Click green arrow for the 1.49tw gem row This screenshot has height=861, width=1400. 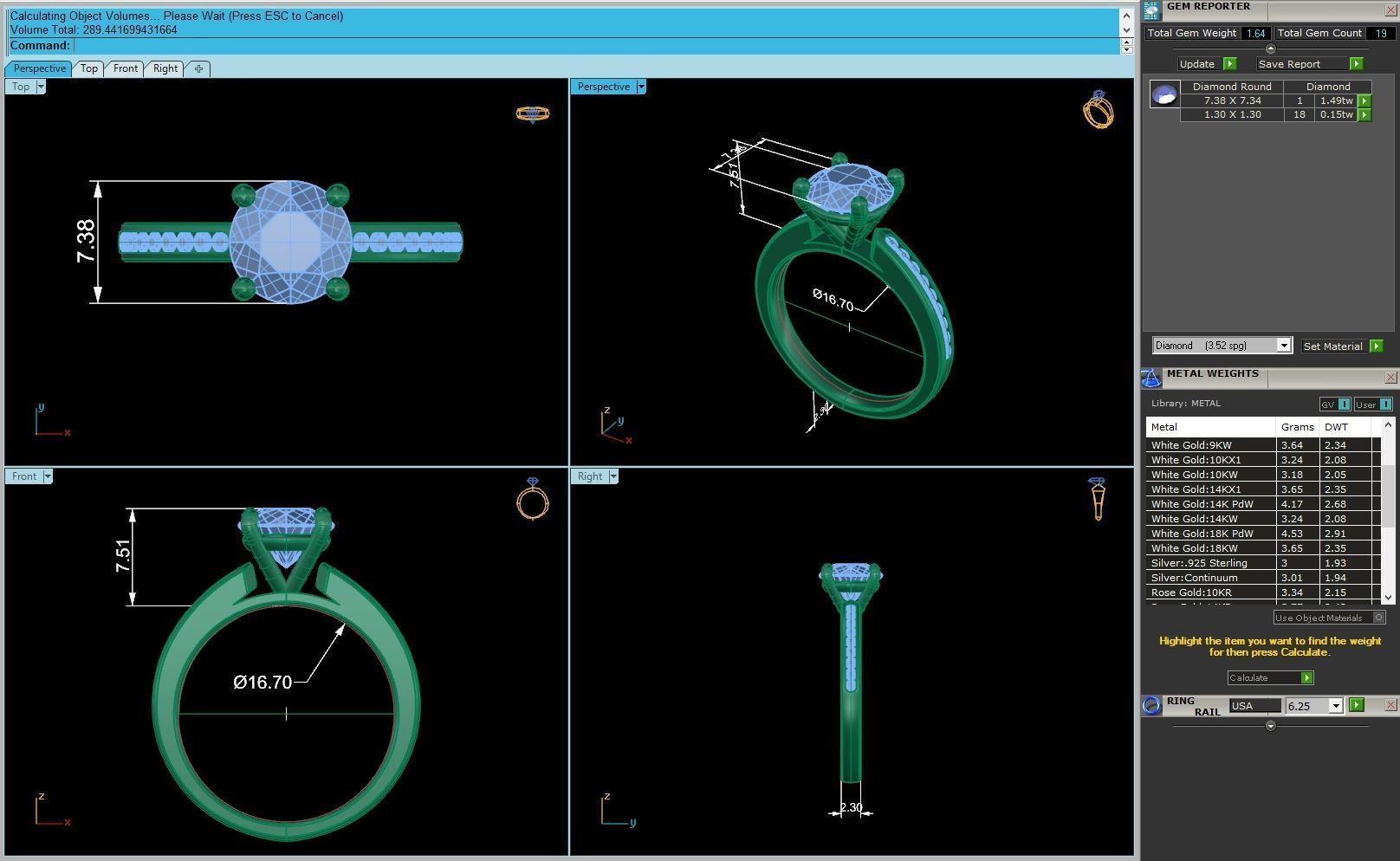click(1364, 101)
